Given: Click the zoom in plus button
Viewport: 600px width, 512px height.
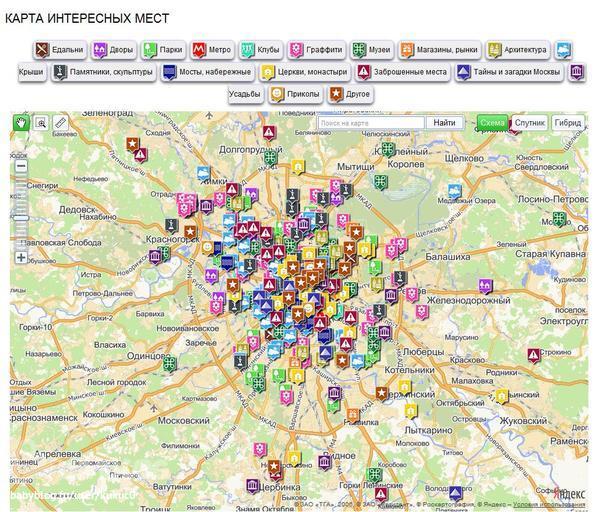Looking at the screenshot, I should tap(21, 257).
